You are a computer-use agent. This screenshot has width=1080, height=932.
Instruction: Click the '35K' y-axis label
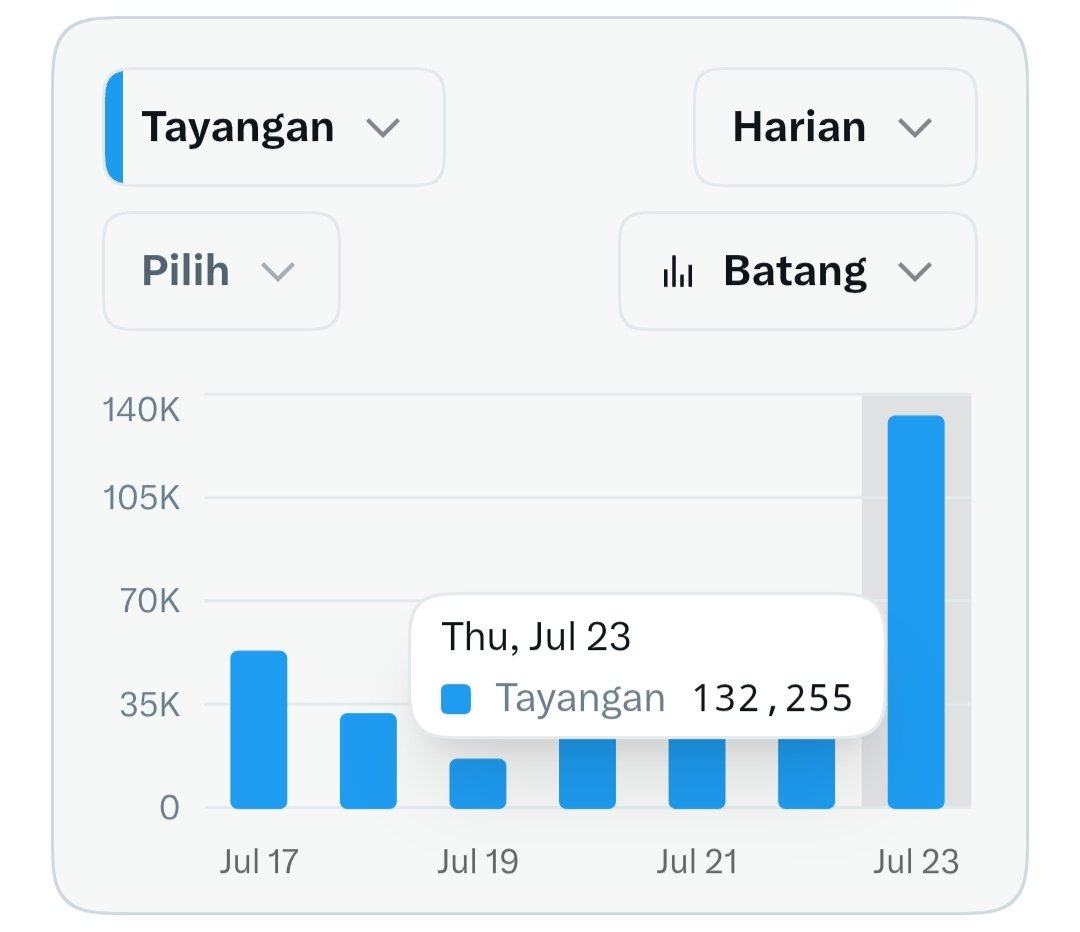150,705
